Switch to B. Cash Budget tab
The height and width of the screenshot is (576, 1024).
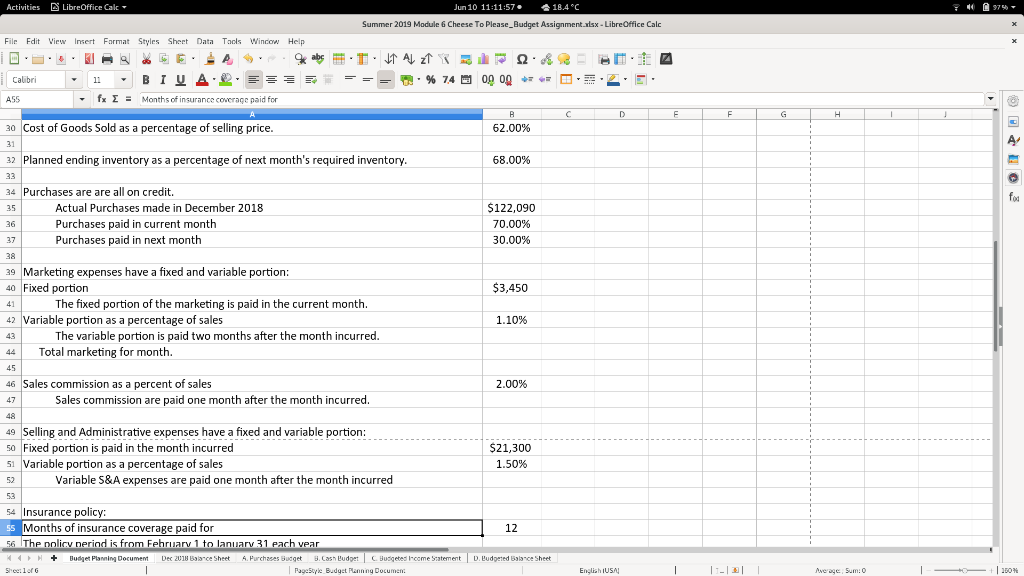pyautogui.click(x=336, y=558)
